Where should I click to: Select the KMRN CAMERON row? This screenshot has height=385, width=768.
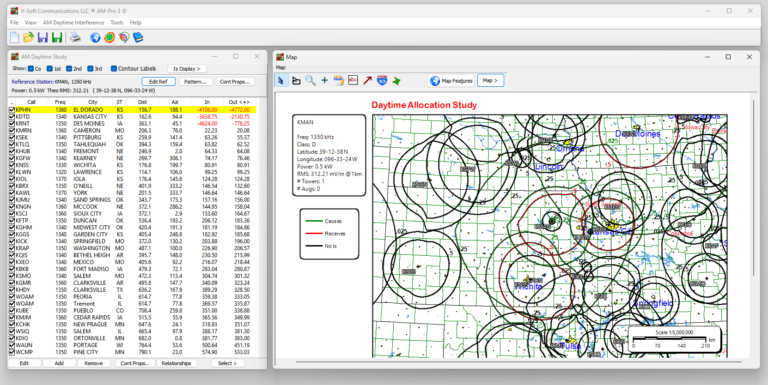pos(132,131)
